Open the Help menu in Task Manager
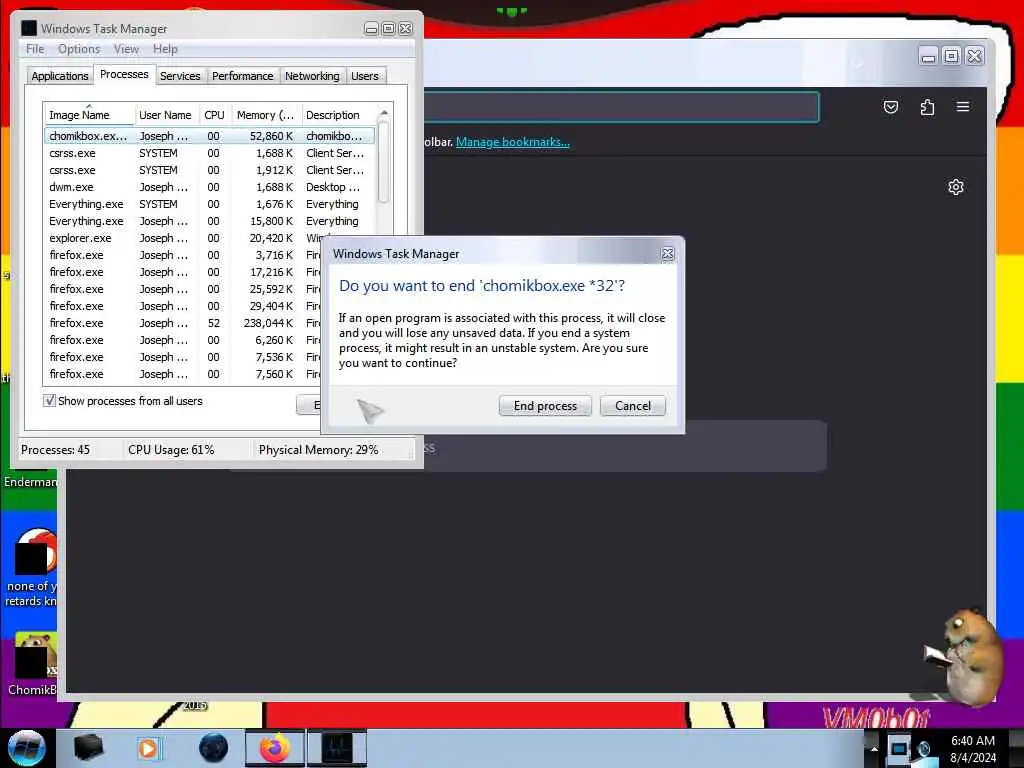The width and height of the screenshot is (1024, 768). (165, 49)
